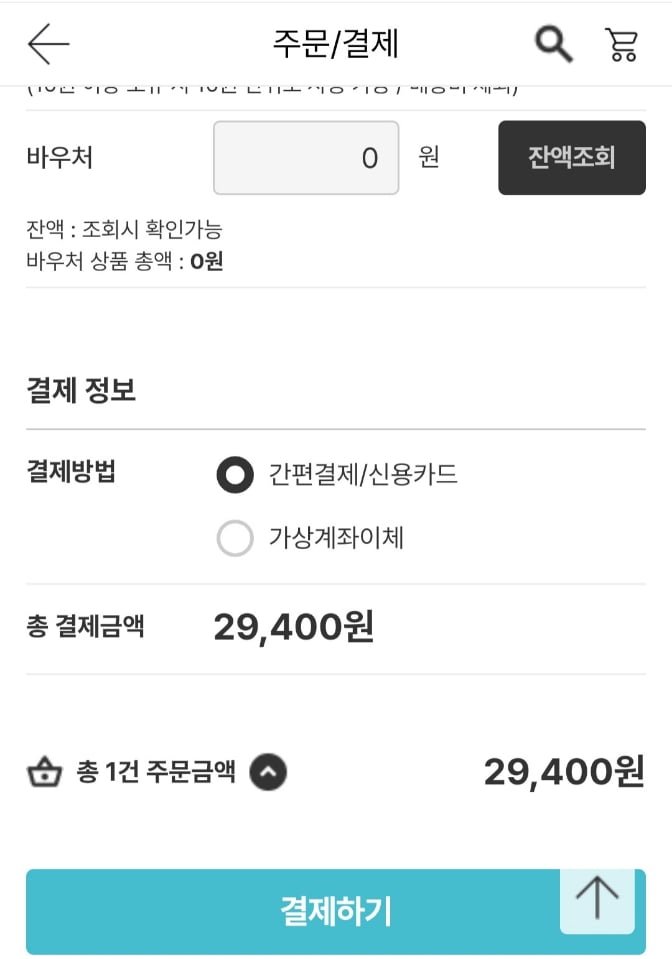672x959 pixels.
Task: Tap the 잔액 : 조회시 확인가능 text
Action: click(124, 230)
